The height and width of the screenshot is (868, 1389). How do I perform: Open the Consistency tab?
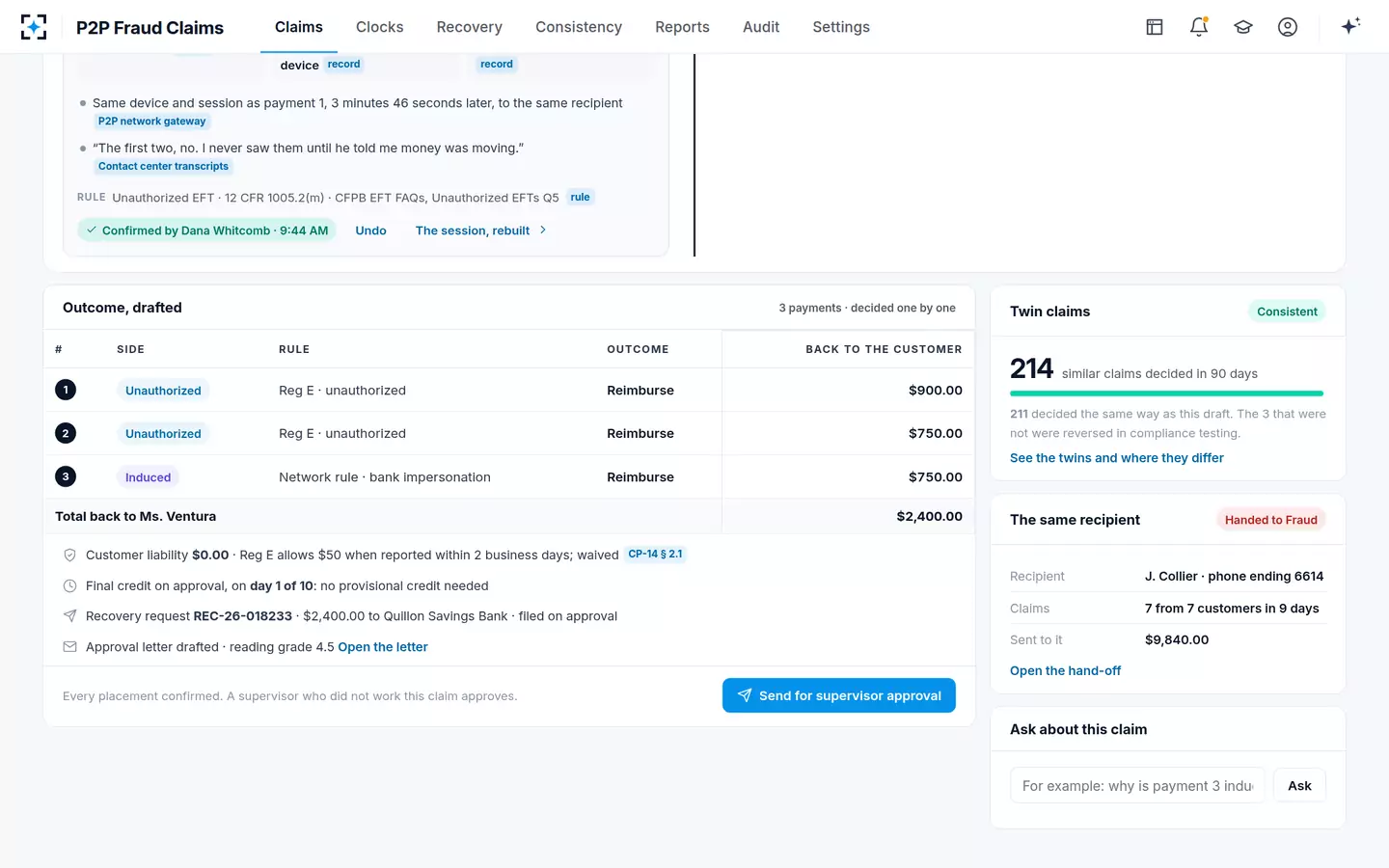579,27
